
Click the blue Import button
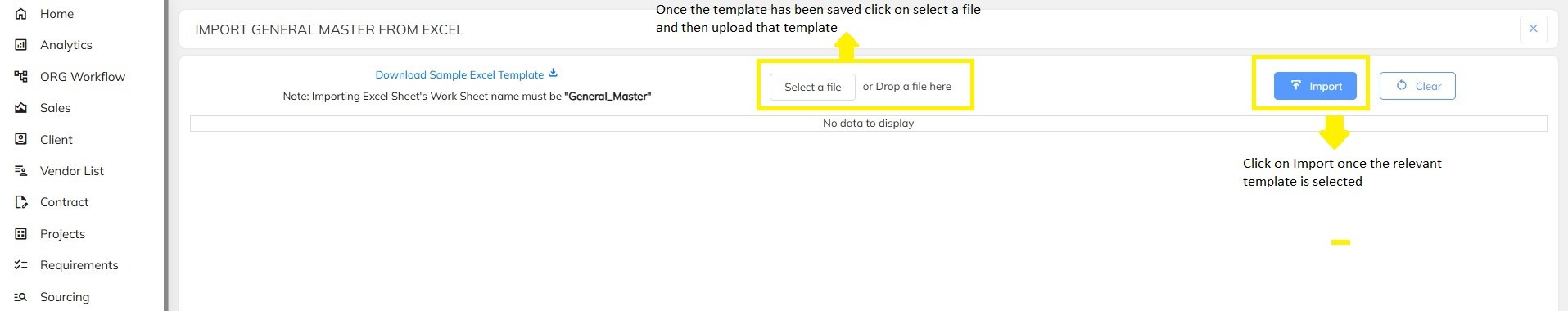[x=1315, y=86]
